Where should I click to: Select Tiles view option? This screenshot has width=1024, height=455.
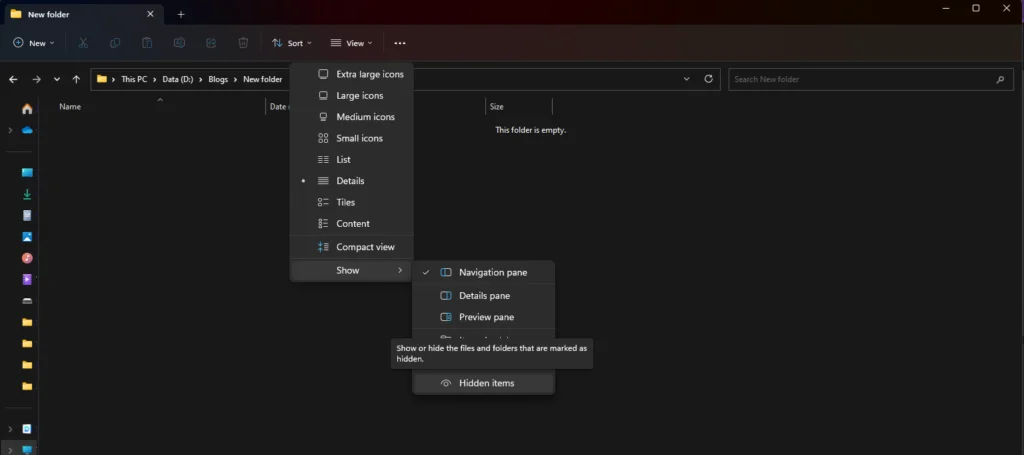[351, 202]
